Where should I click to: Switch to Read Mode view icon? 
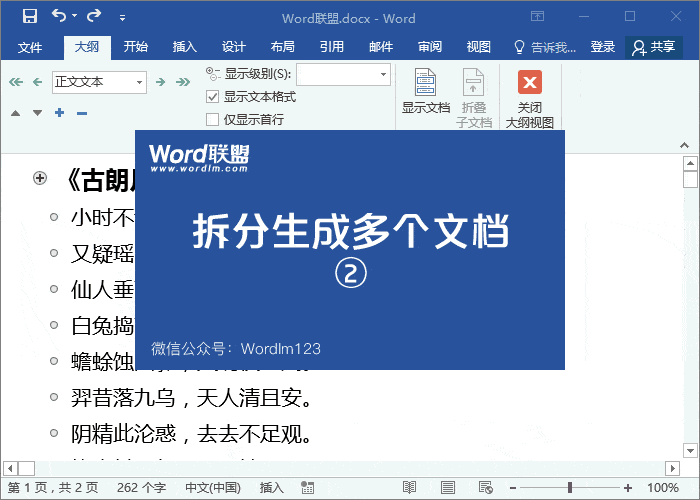click(x=409, y=488)
